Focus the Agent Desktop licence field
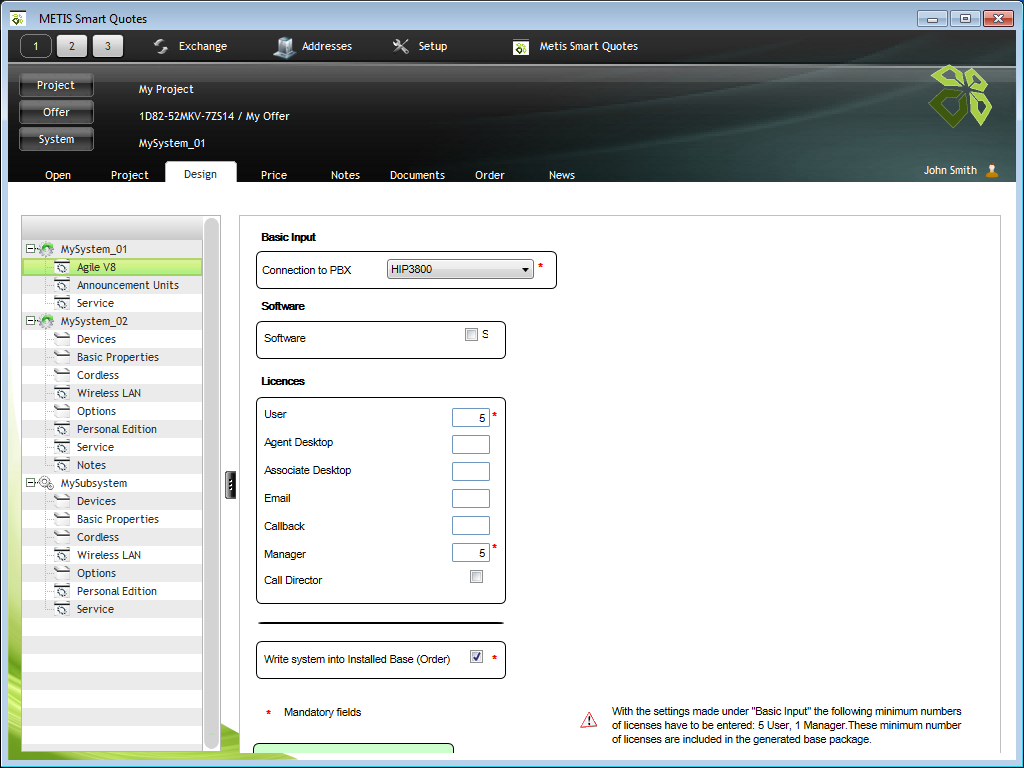Viewport: 1024px width, 768px height. click(x=471, y=444)
